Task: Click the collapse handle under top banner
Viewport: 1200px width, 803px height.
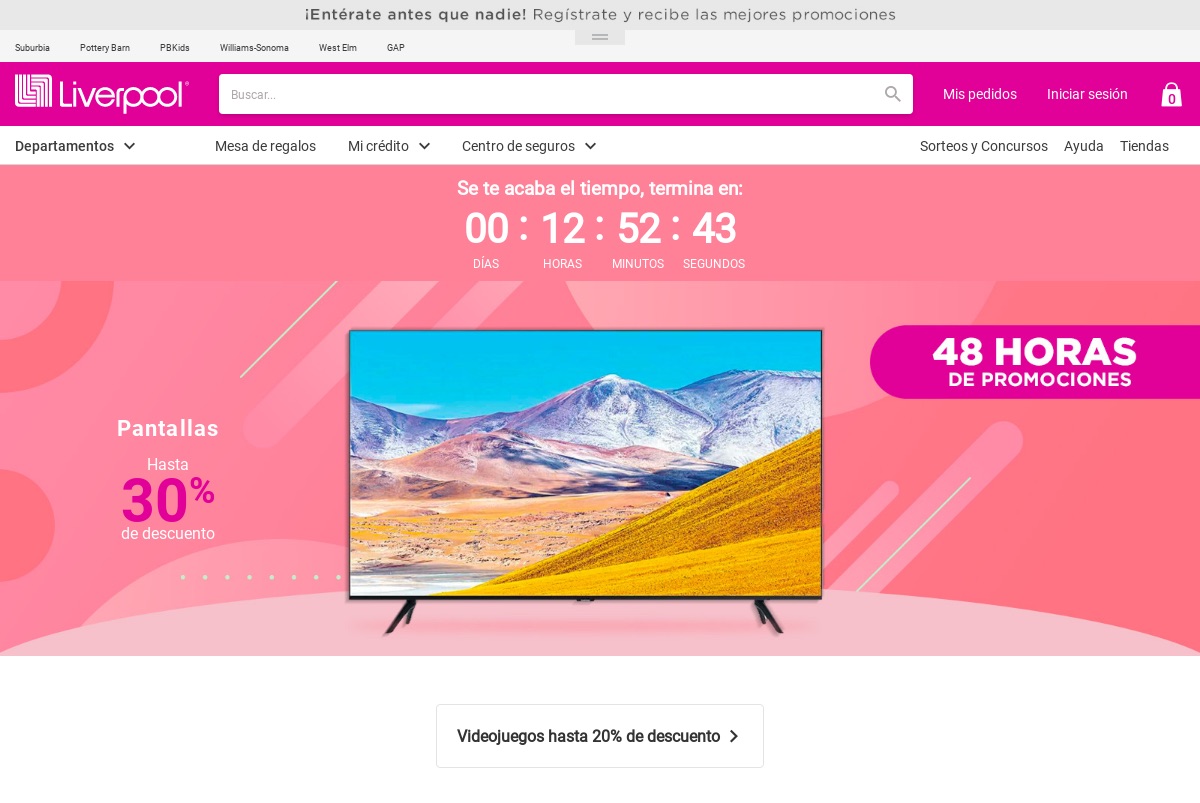Action: (x=600, y=37)
